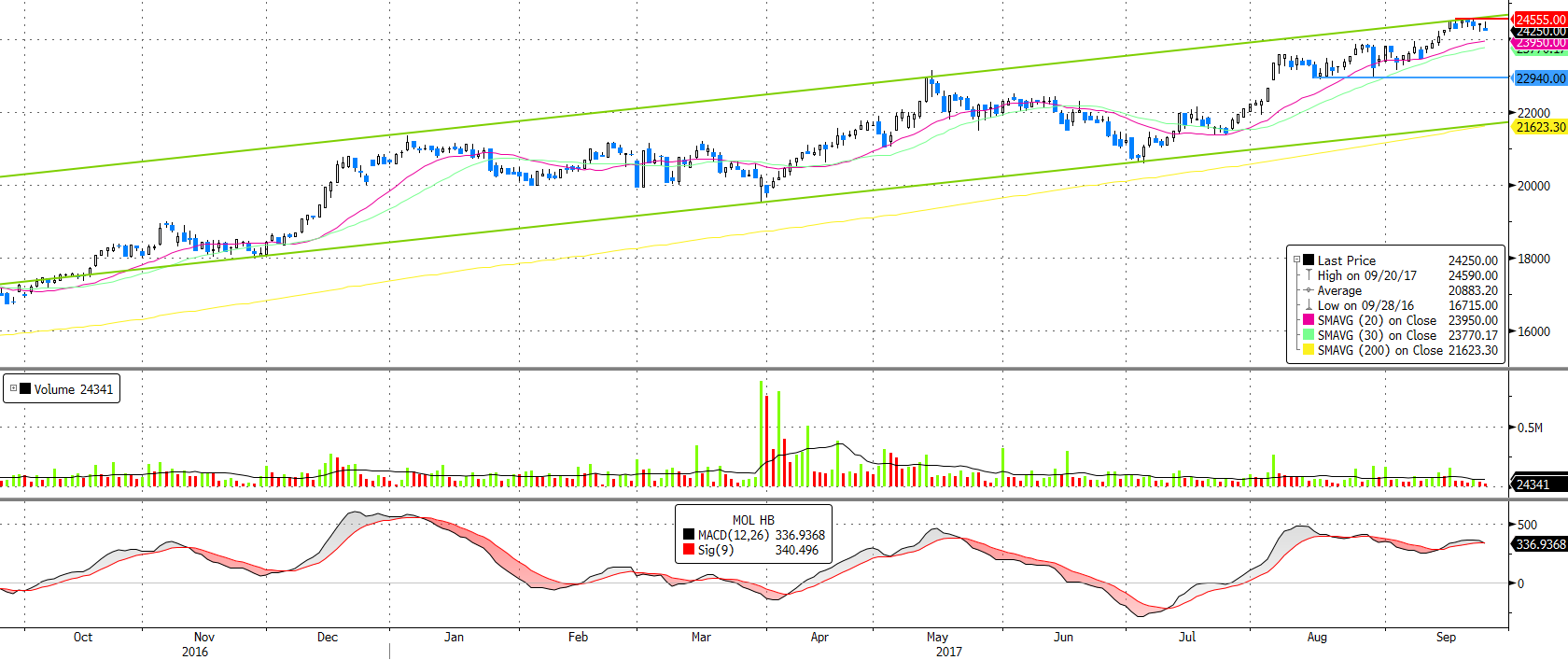The width and height of the screenshot is (1568, 660).
Task: Click the 0 MACD axis label
Action: 1521,583
